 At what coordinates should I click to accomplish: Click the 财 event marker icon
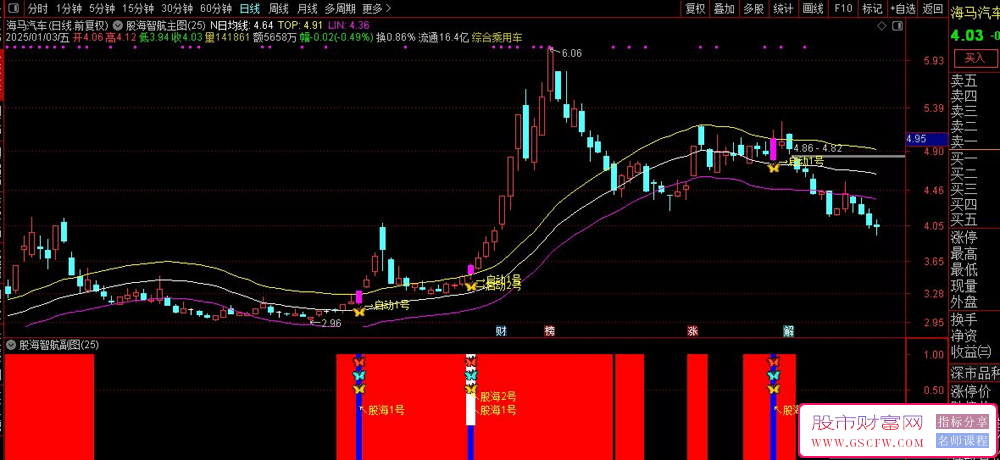[501, 331]
